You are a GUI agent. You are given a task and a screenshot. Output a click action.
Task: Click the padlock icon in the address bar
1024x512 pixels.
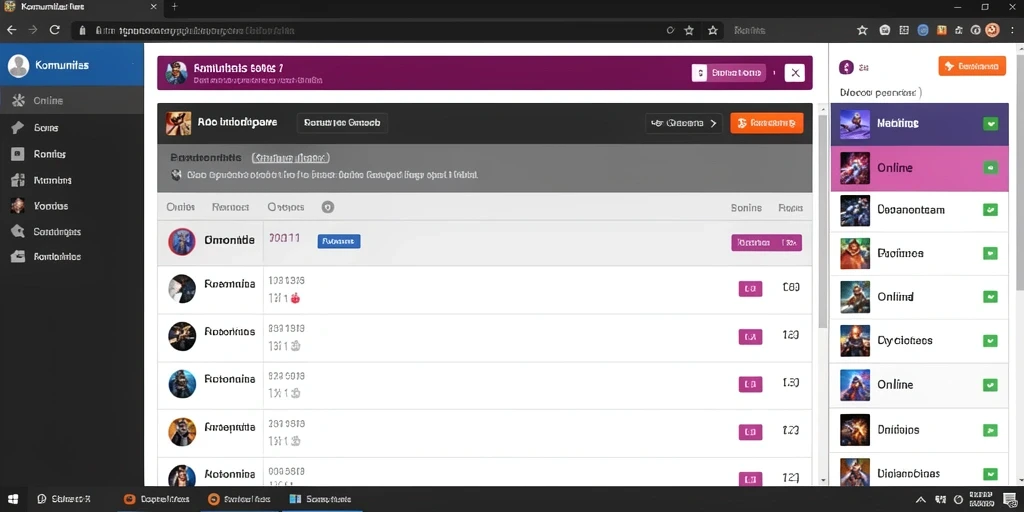point(82,31)
